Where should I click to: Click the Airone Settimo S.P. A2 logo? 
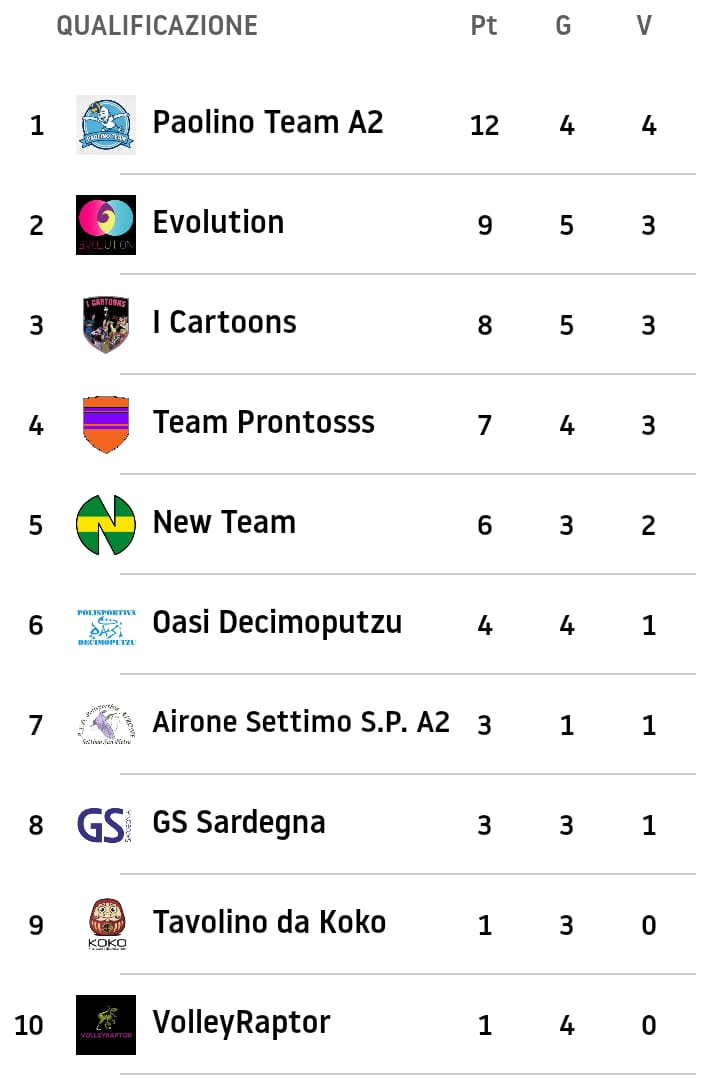coord(106,725)
